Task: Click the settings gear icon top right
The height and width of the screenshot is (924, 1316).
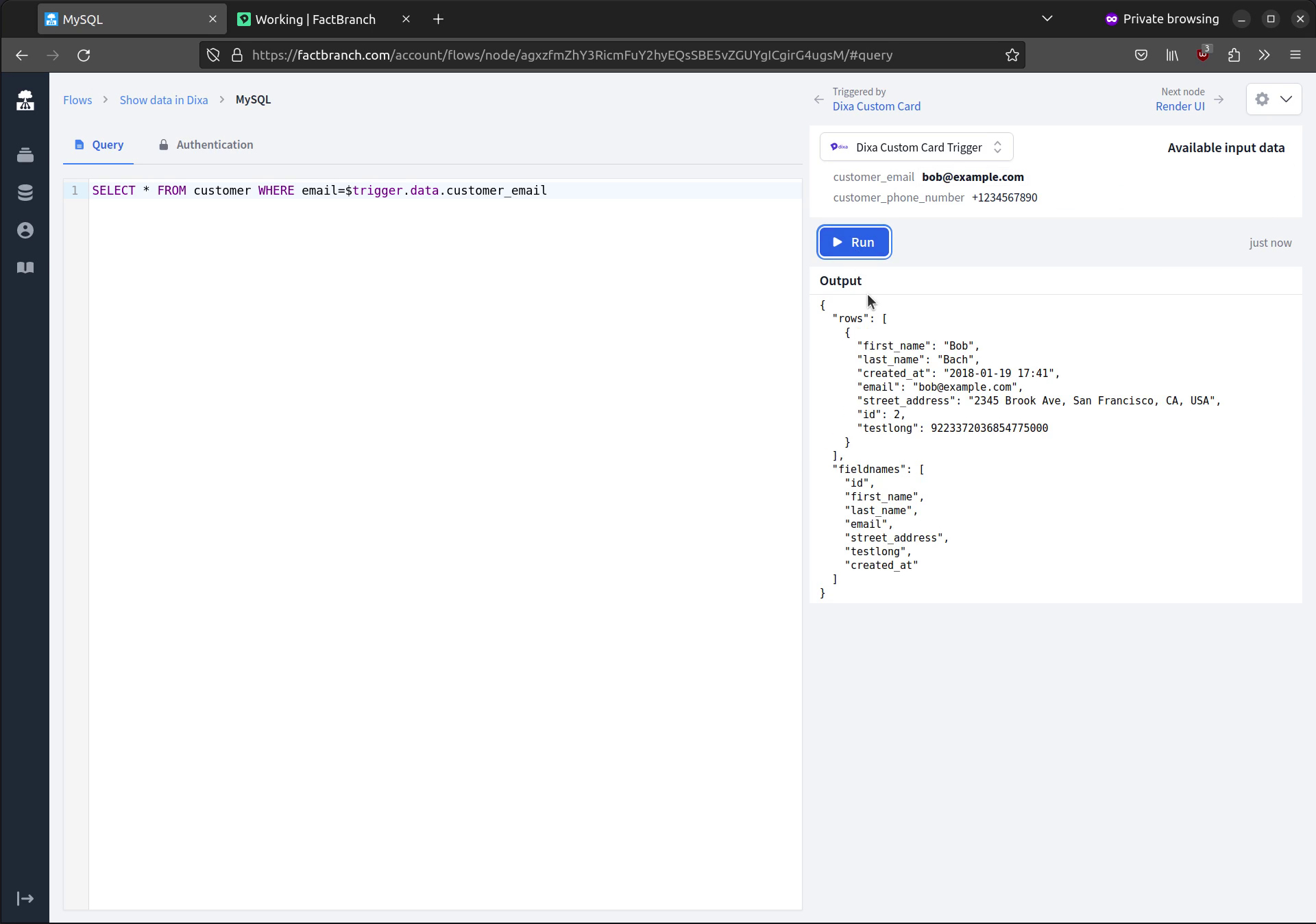Action: tap(1263, 99)
